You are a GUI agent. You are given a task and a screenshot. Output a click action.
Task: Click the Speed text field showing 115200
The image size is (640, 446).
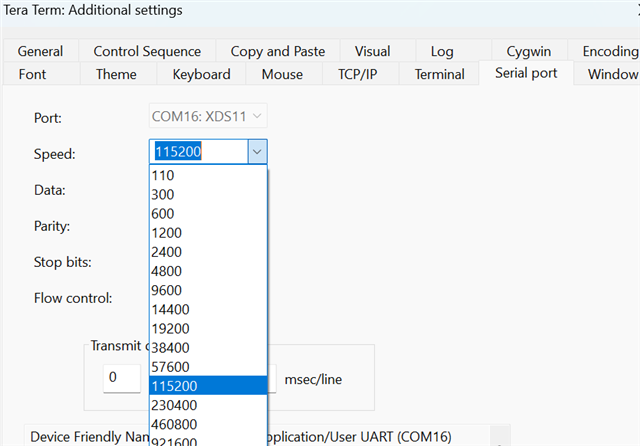(x=197, y=151)
